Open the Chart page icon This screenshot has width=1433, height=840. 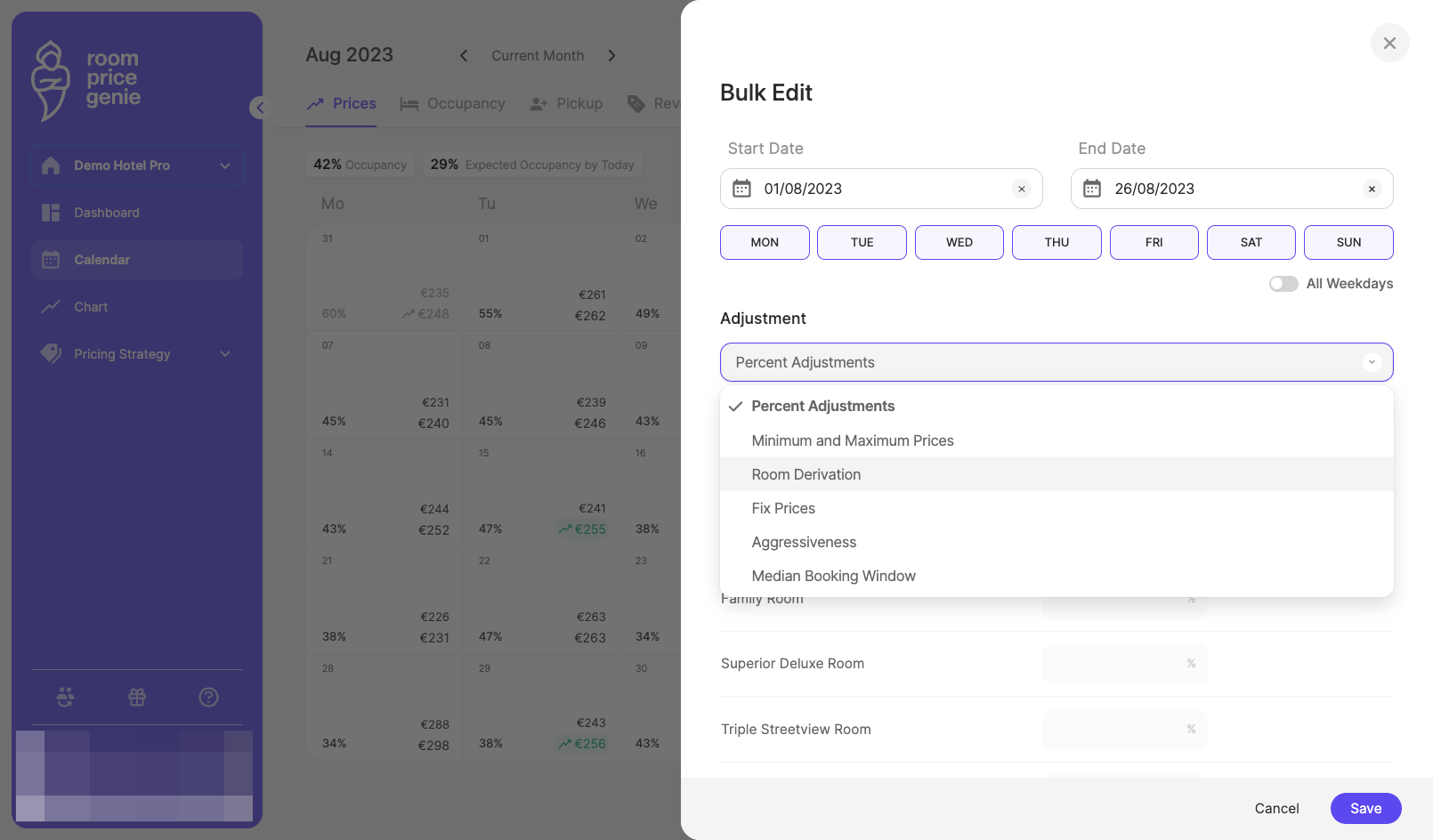(x=51, y=307)
